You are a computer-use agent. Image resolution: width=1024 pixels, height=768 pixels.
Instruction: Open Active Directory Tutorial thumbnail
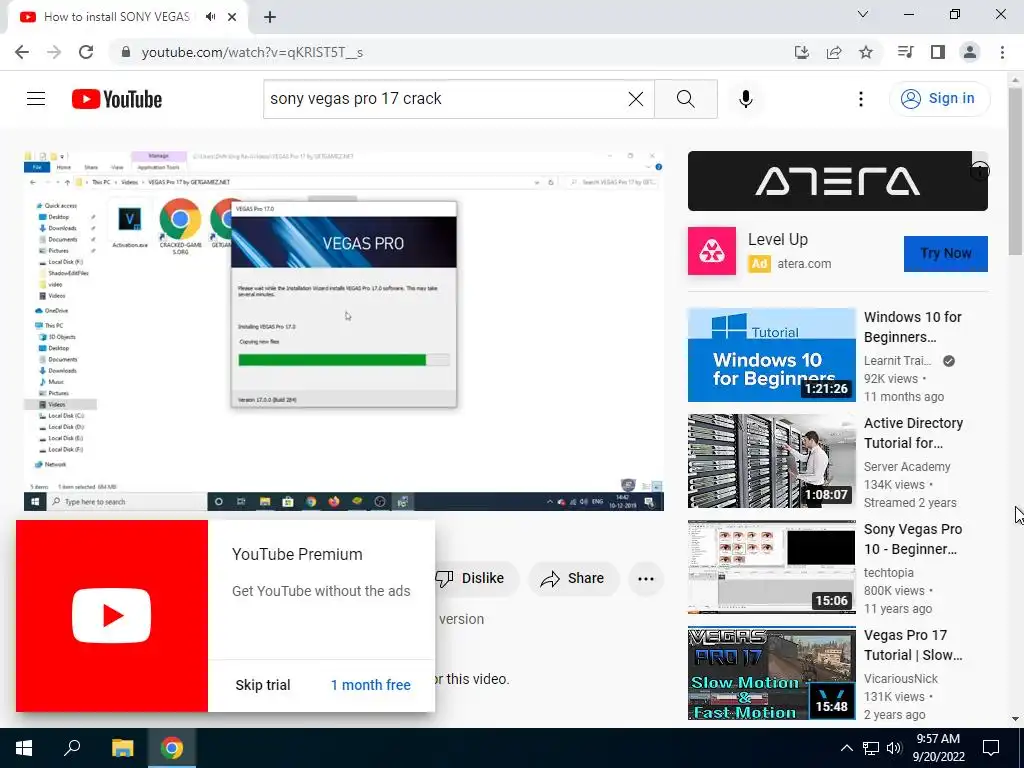771,461
